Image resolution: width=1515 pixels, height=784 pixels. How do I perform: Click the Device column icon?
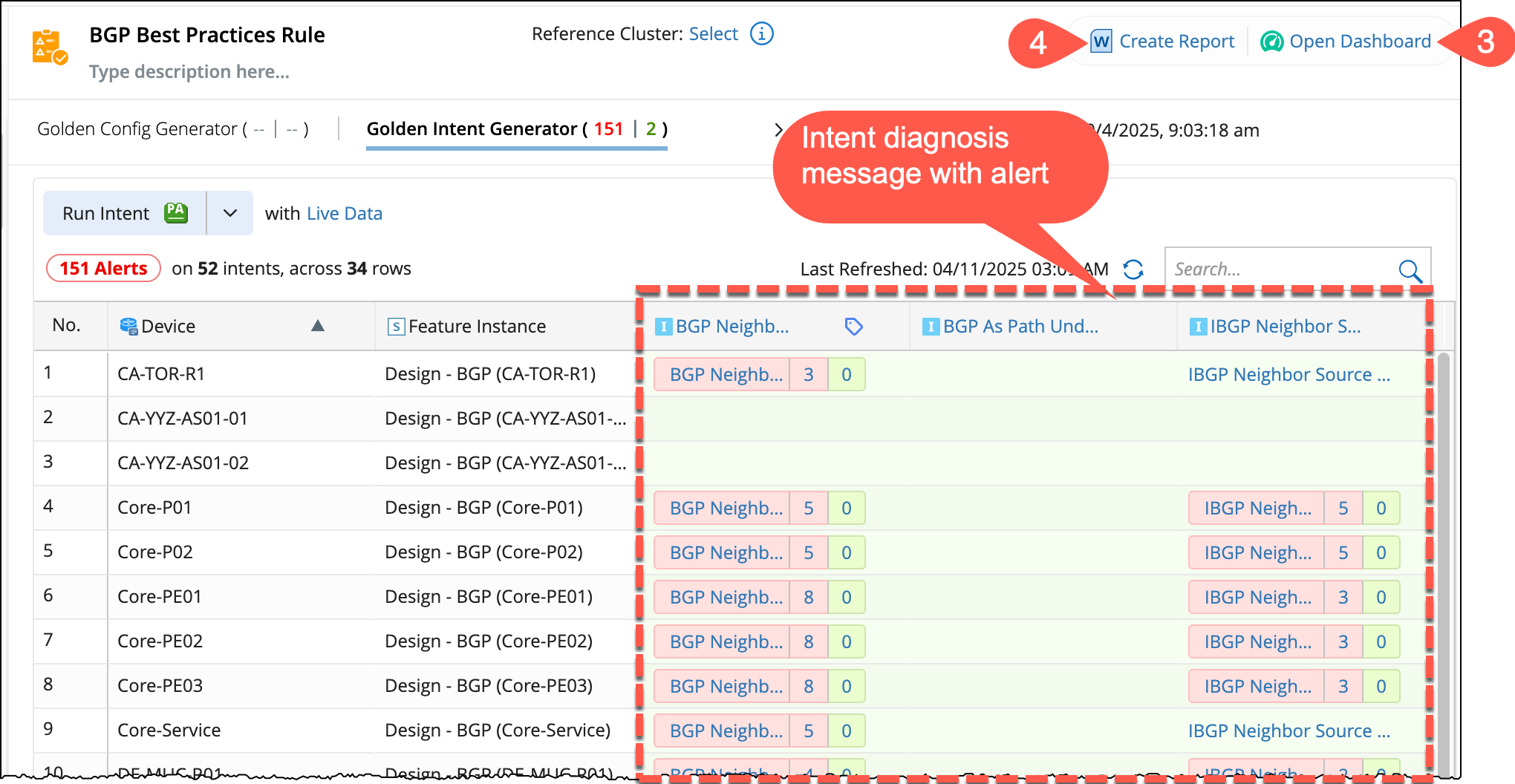(128, 327)
